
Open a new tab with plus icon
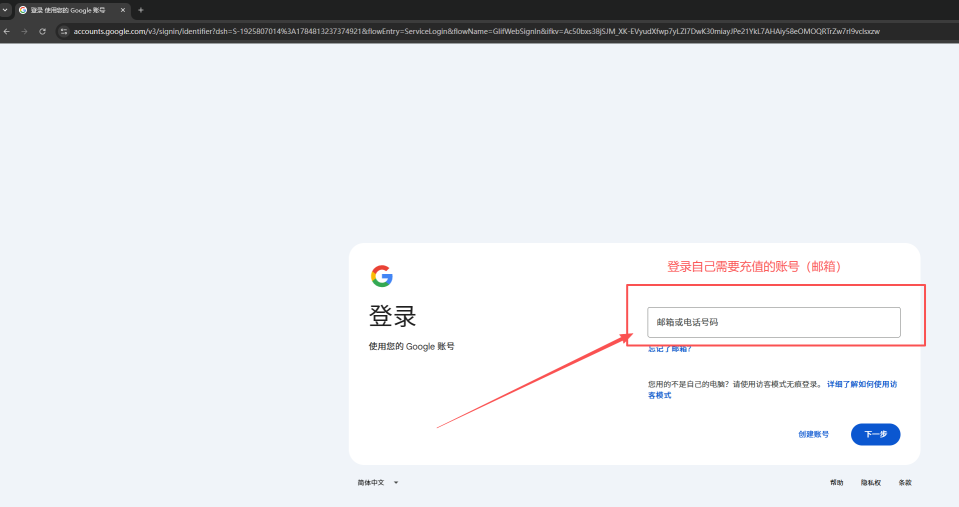141,10
